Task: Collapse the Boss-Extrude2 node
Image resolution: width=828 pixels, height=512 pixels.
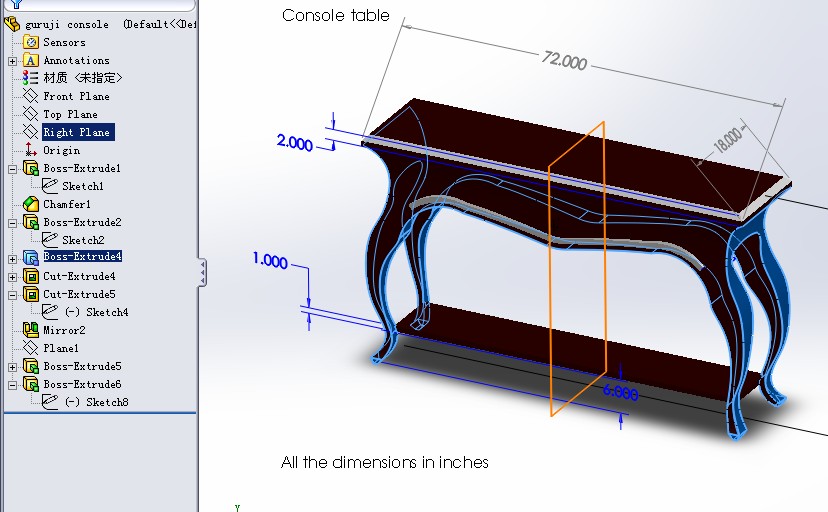Action: point(13,223)
